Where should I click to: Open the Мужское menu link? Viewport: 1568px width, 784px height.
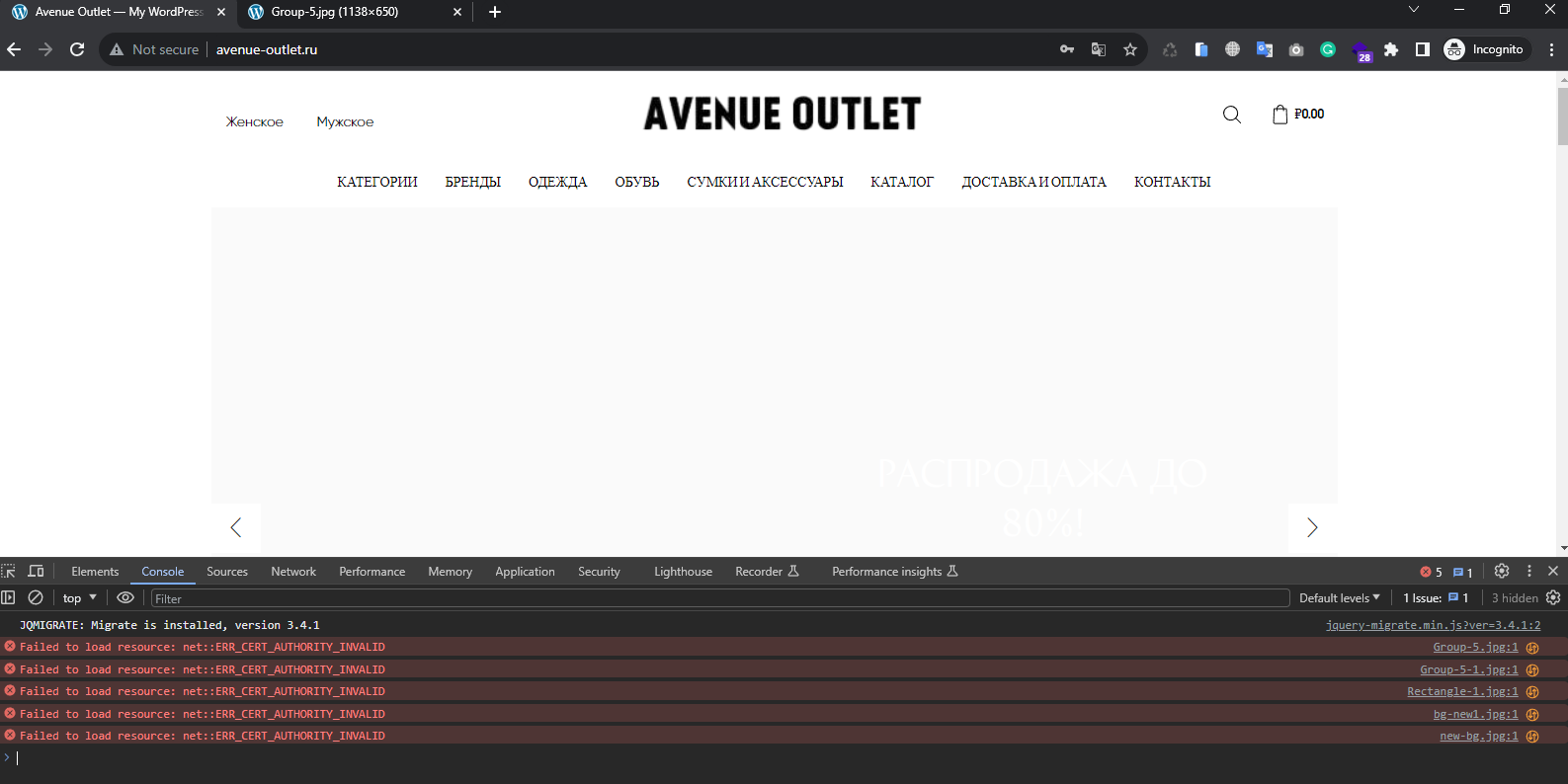click(x=345, y=121)
